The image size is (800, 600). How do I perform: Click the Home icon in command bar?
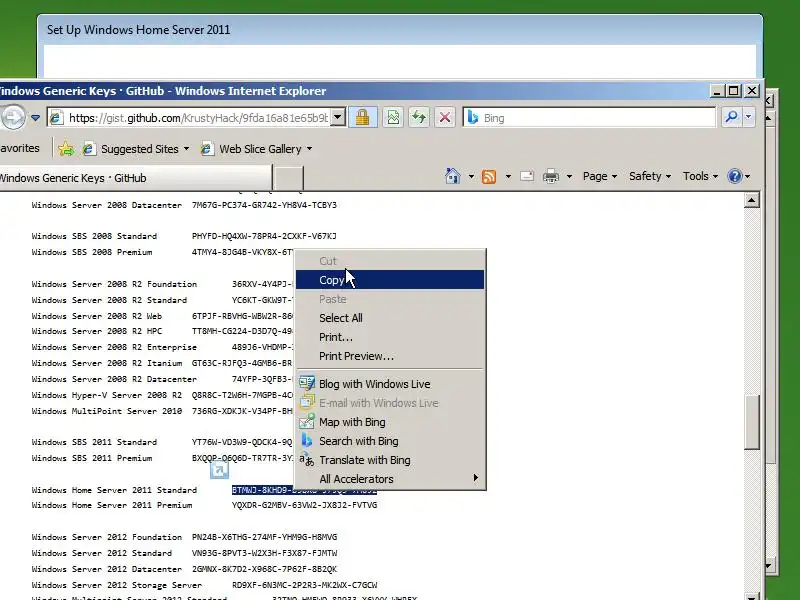click(453, 176)
